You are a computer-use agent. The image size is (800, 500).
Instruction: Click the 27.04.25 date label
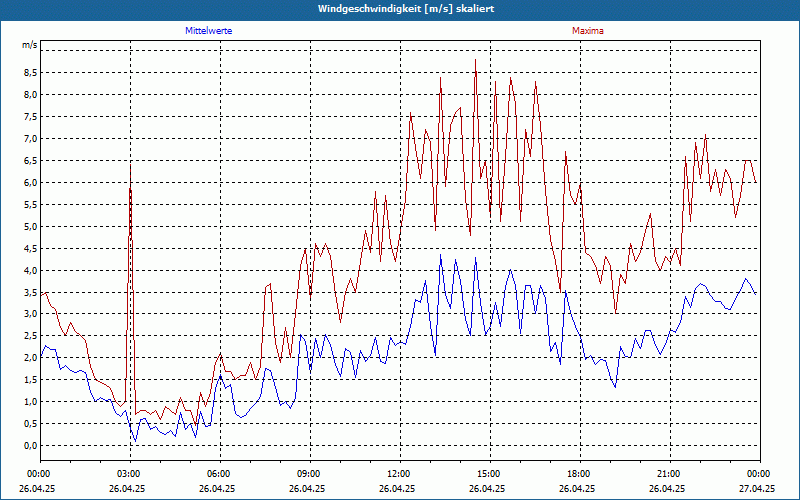pos(757,488)
